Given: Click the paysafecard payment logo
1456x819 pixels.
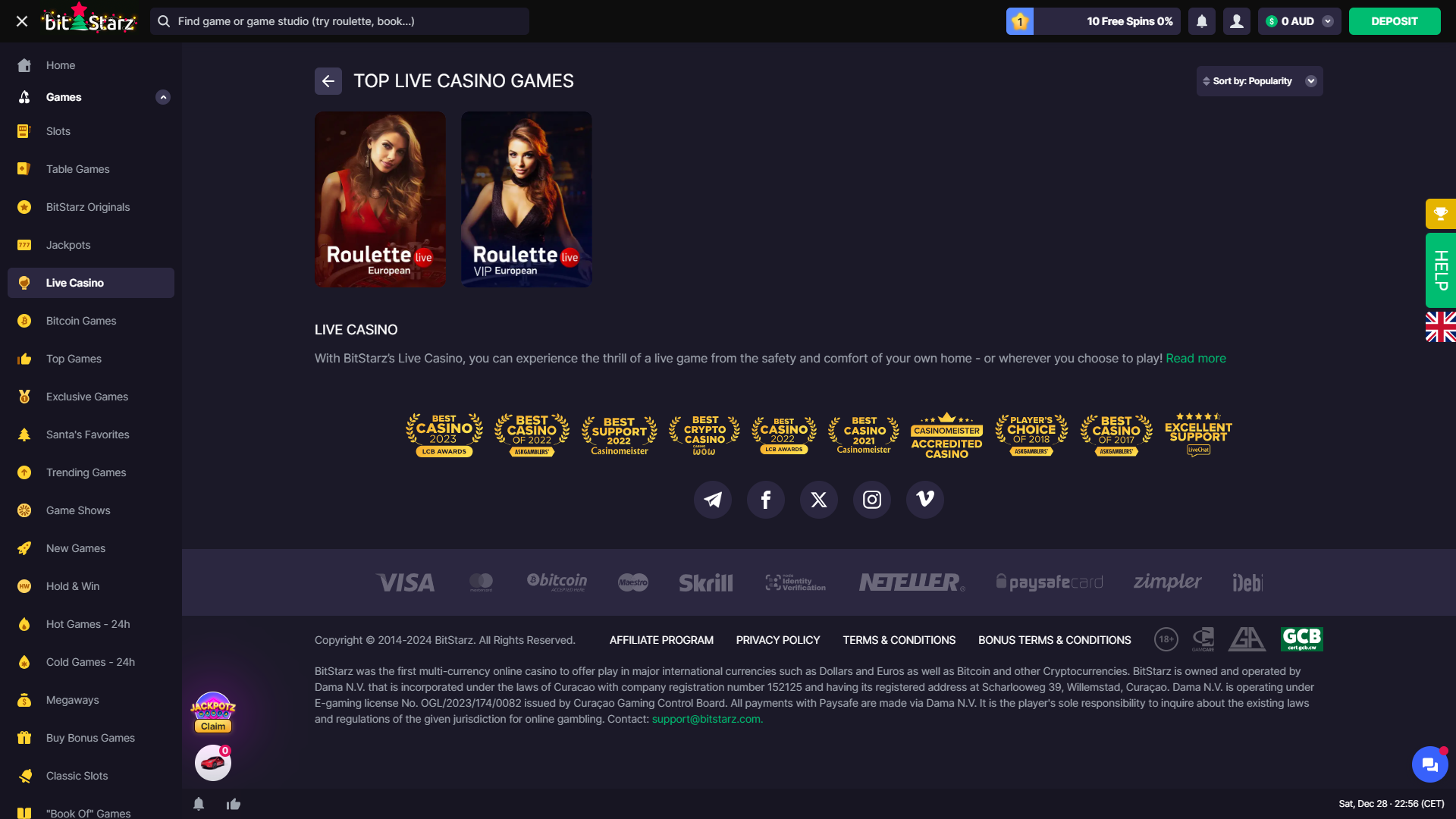Looking at the screenshot, I should click(x=1050, y=582).
